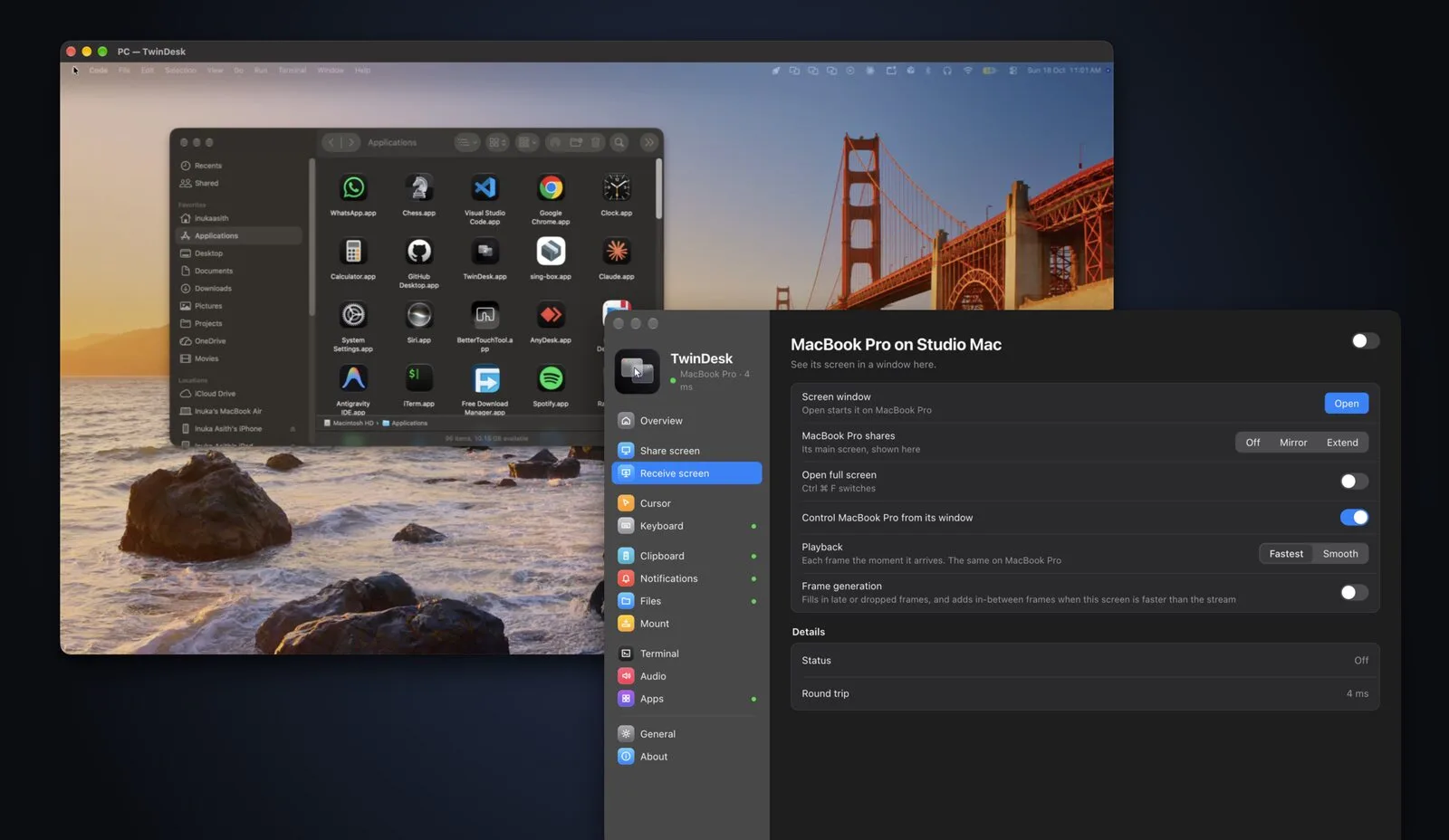Select Mirror for MacBook Pro shares
Screen dimensions: 1449x840
pos(1293,443)
